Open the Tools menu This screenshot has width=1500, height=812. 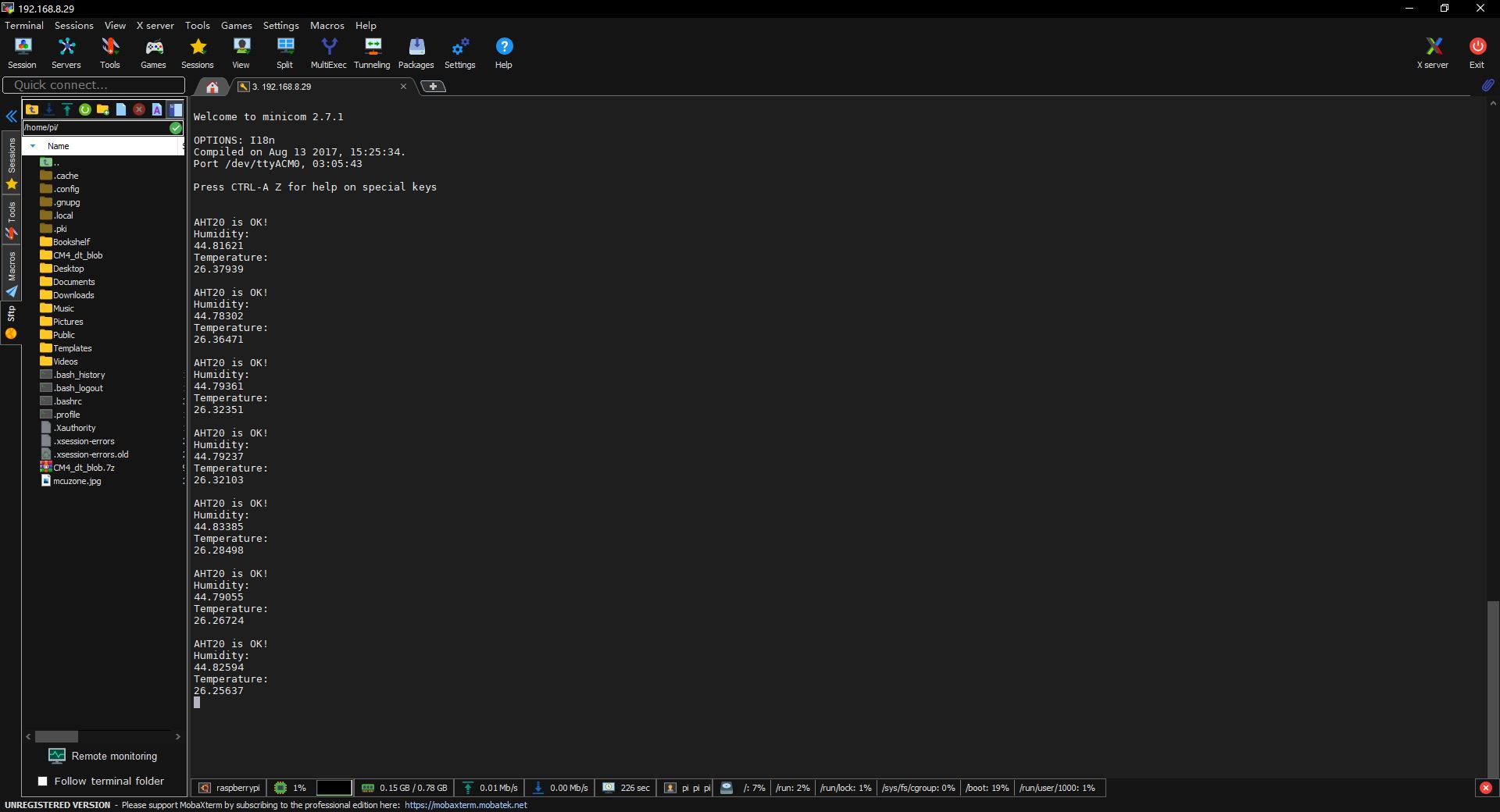[x=197, y=25]
